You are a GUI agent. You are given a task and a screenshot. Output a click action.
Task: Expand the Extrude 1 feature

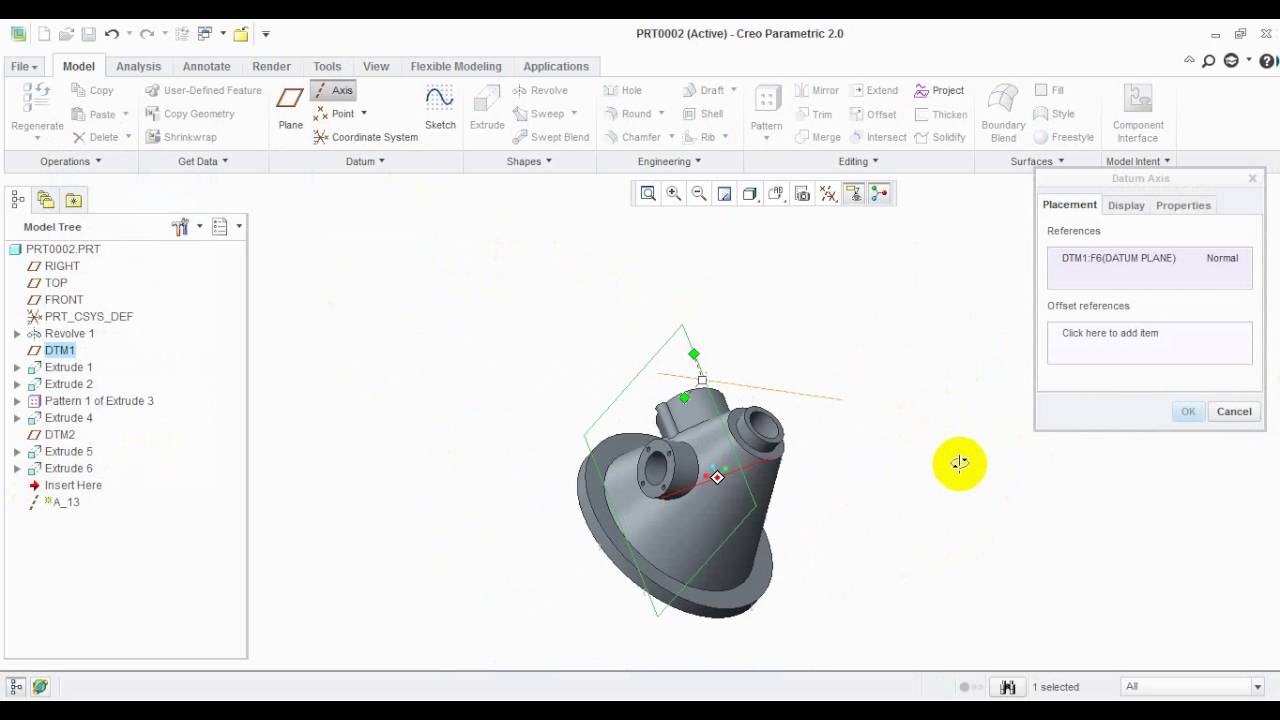point(17,368)
